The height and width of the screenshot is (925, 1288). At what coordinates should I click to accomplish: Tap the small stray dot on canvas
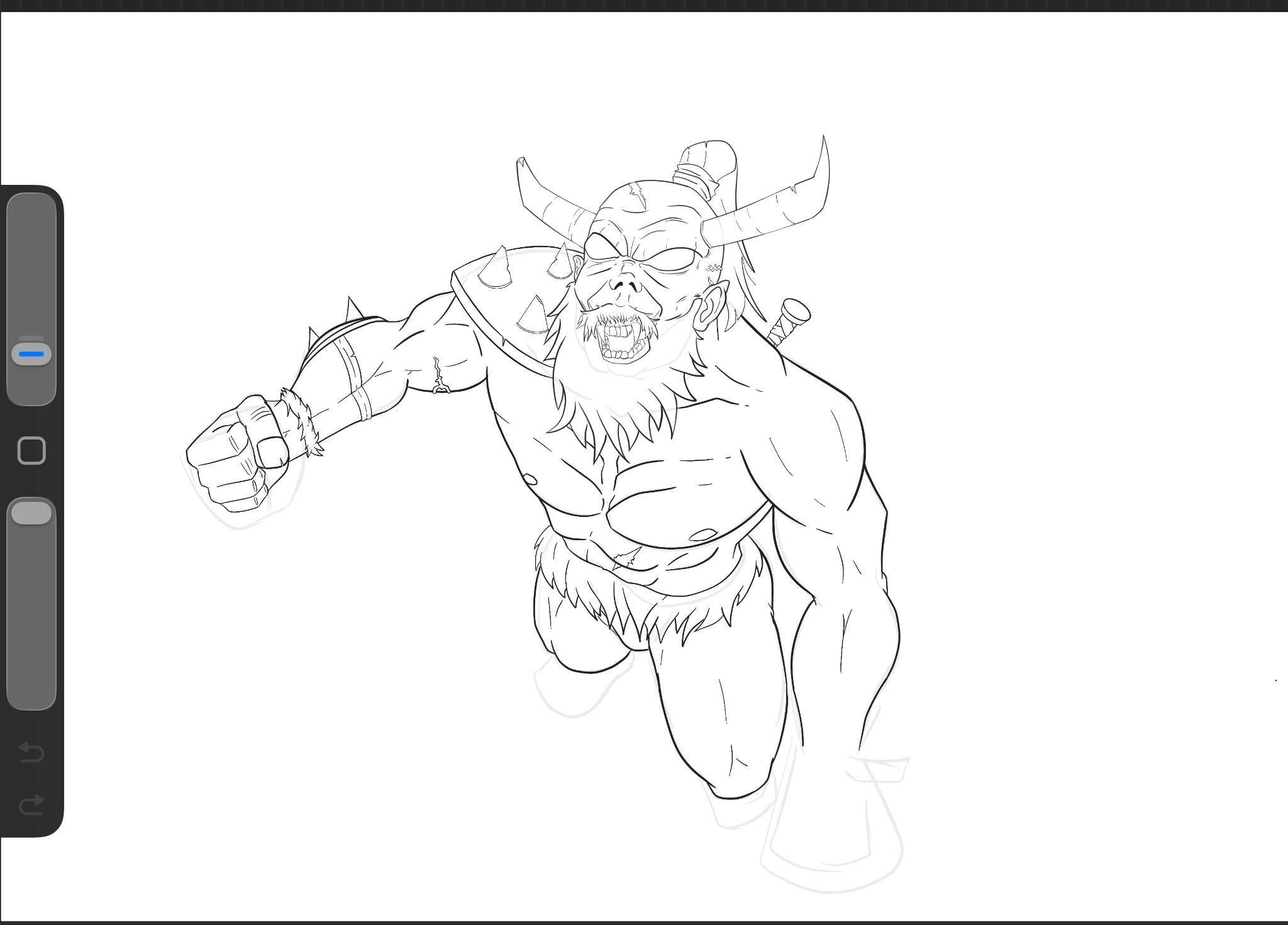[x=1276, y=680]
